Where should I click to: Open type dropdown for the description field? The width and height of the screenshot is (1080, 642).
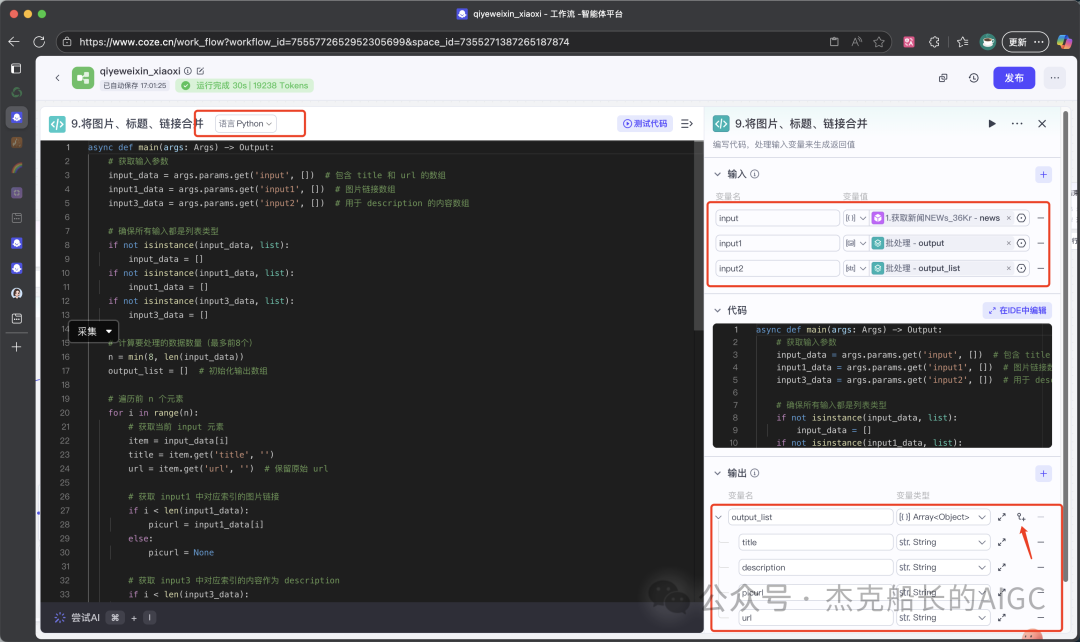point(943,568)
